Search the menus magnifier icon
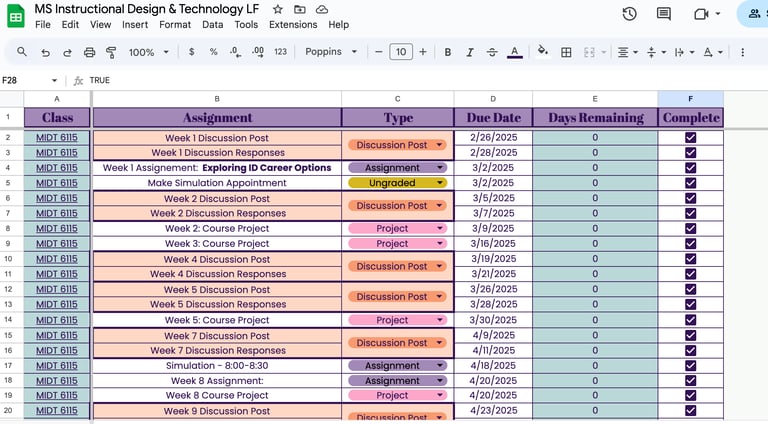 click(x=22, y=51)
